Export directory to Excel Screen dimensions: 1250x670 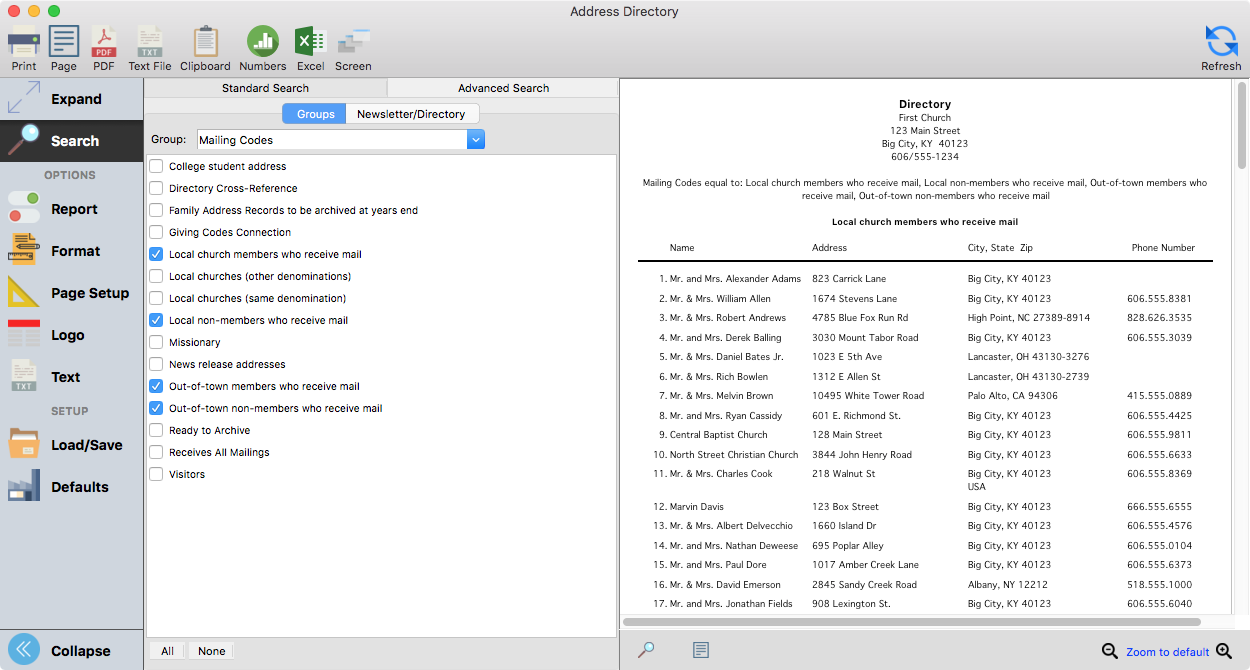click(310, 47)
